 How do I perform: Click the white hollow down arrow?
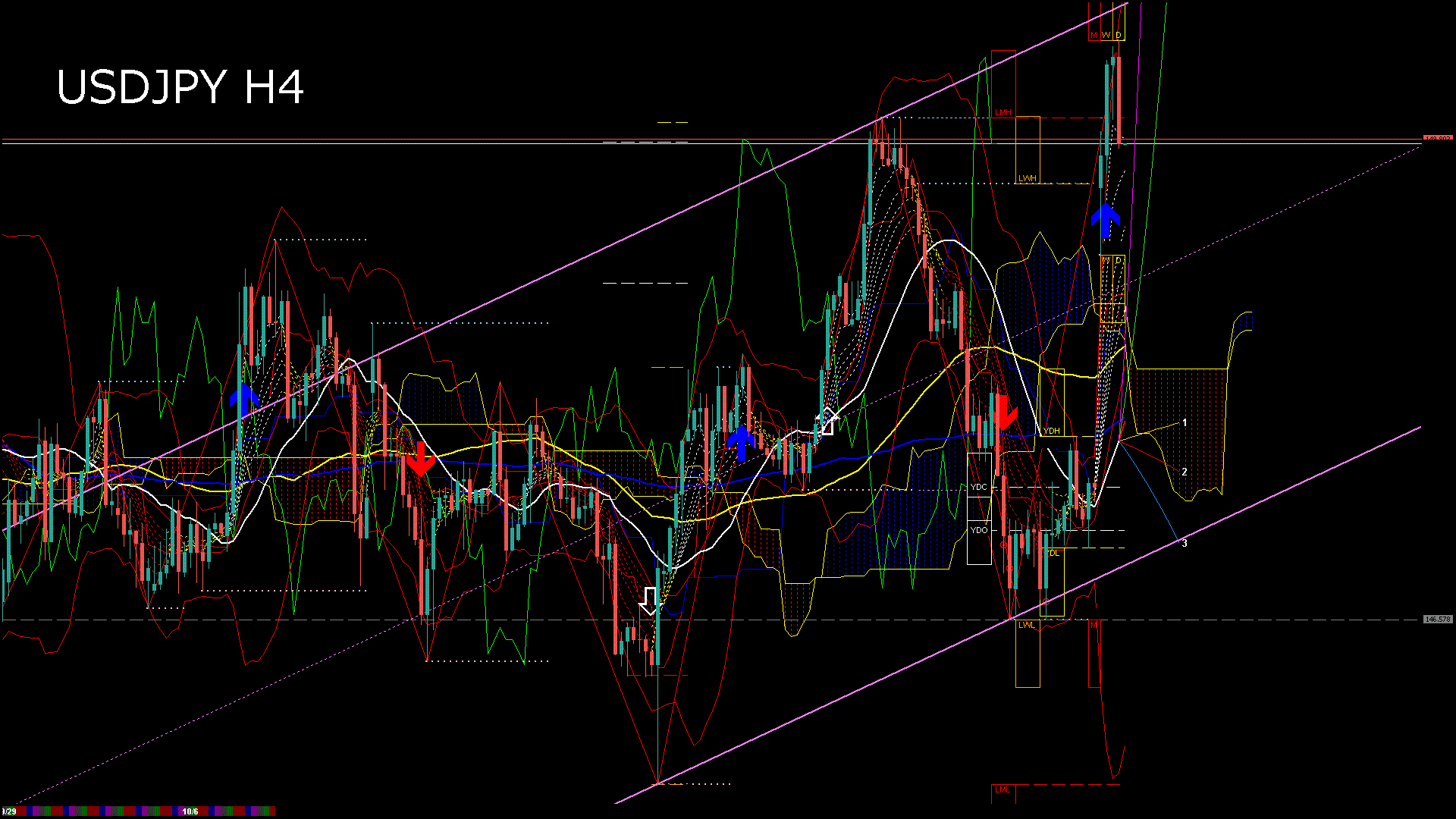point(649,601)
